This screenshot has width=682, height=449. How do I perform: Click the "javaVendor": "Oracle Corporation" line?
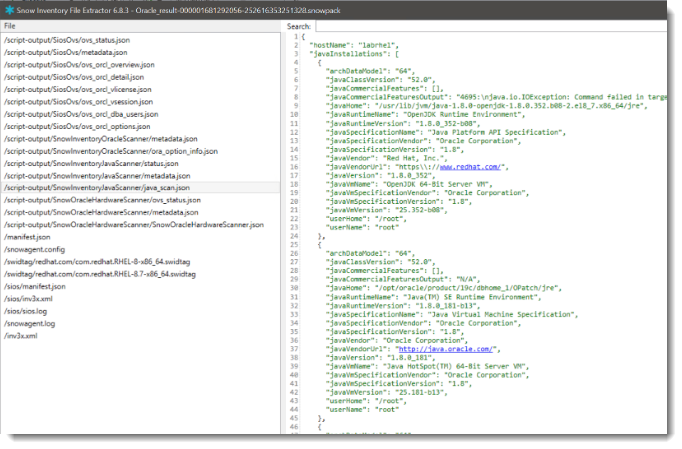(397, 340)
